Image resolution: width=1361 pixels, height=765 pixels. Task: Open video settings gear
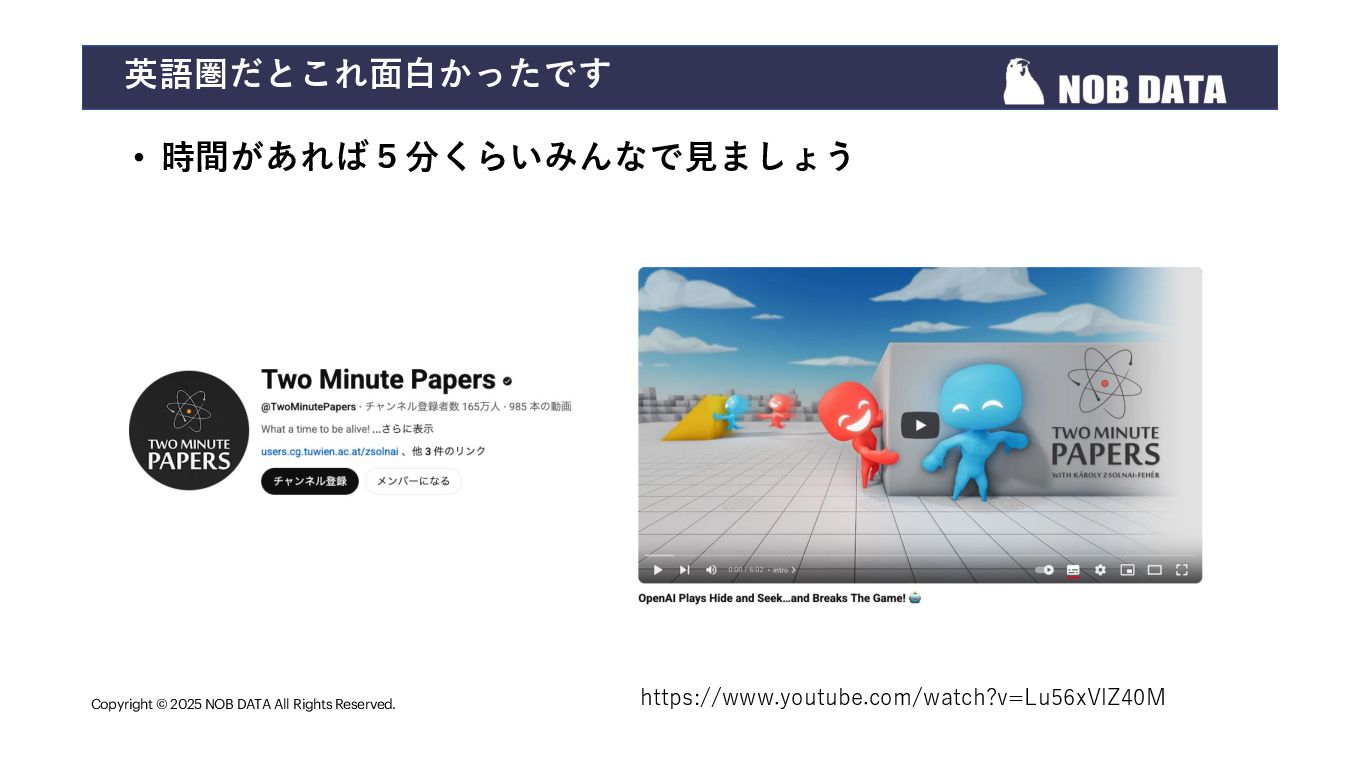(1100, 570)
